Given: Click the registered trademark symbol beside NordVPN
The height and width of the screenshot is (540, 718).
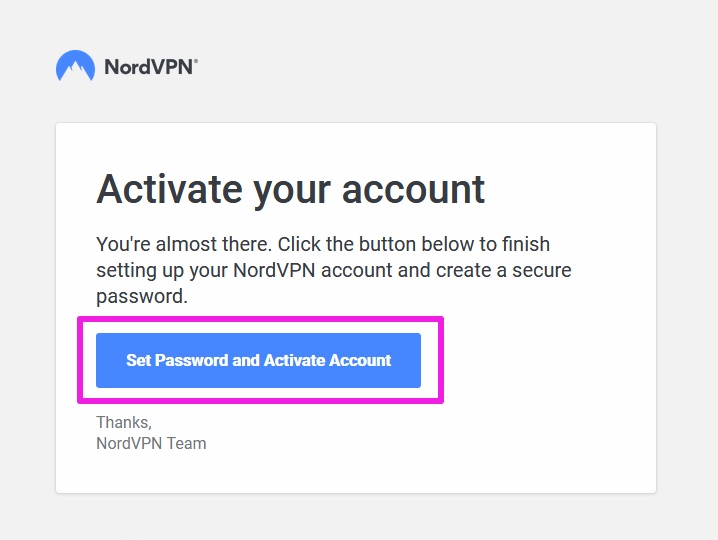Looking at the screenshot, I should pyautogui.click(x=195, y=62).
